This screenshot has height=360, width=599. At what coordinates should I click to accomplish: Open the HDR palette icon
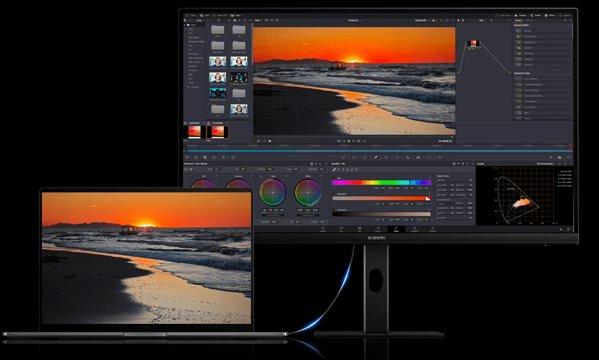[214, 157]
